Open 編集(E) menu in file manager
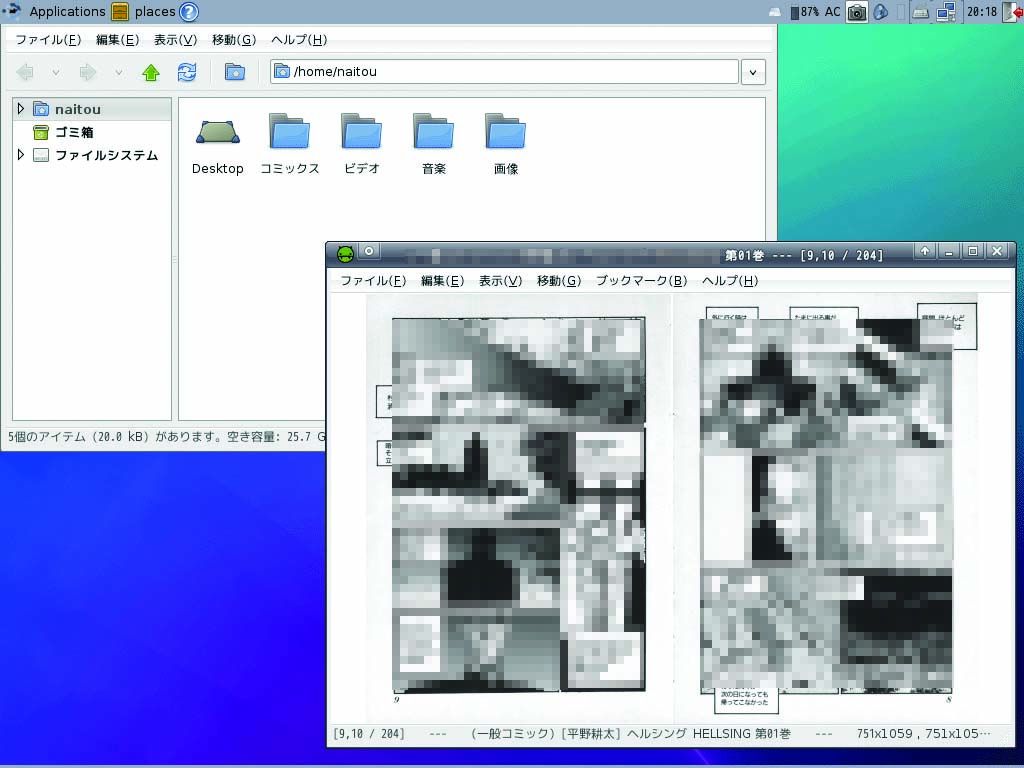 click(118, 40)
